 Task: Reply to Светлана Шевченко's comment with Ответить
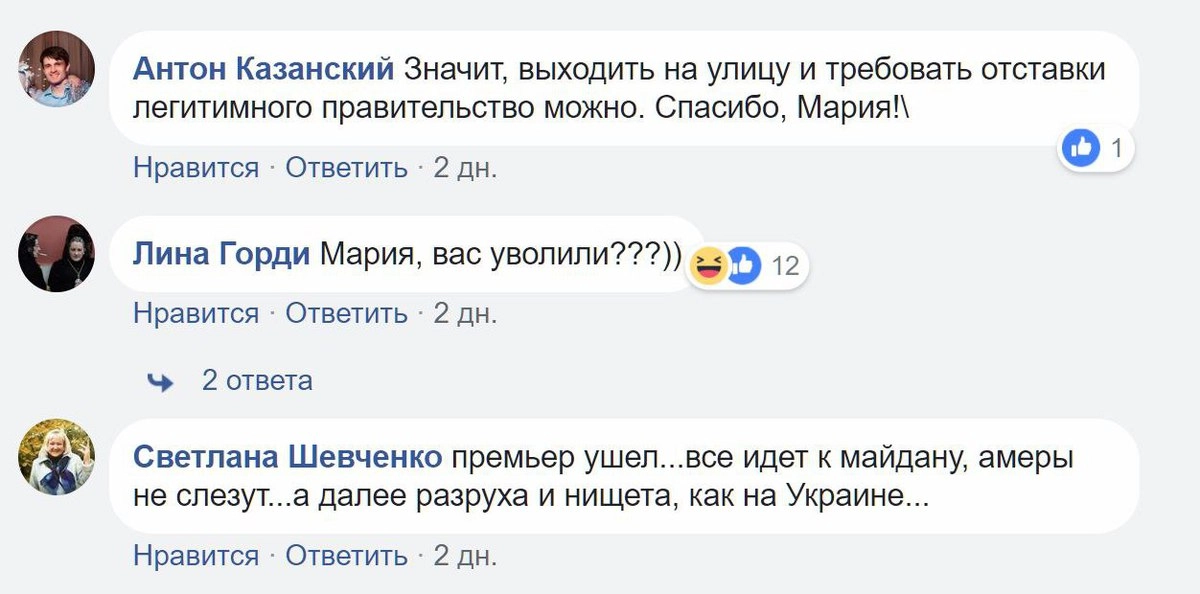pos(346,555)
